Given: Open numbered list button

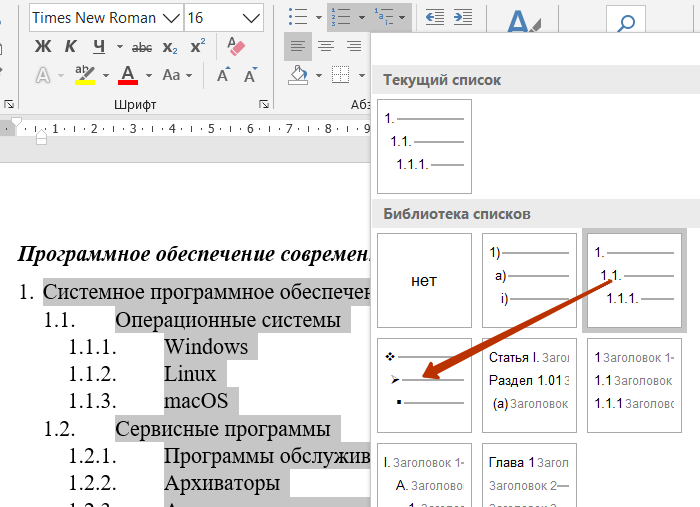Looking at the screenshot, I should (340, 17).
